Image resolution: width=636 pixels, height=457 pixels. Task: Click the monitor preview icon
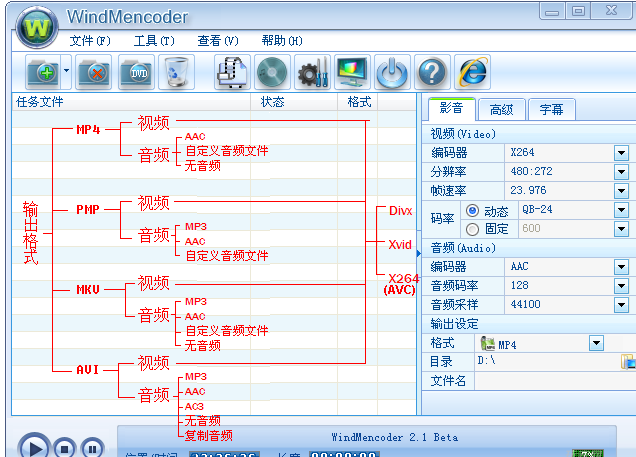tap(352, 72)
